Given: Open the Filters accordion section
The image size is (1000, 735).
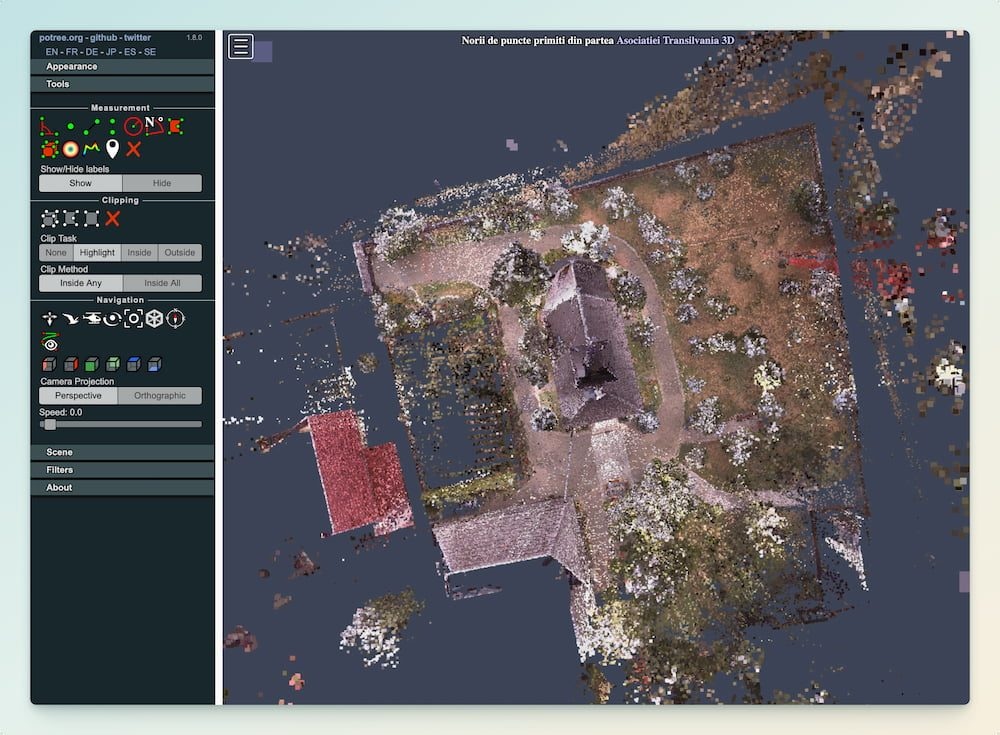Looking at the screenshot, I should tap(122, 469).
